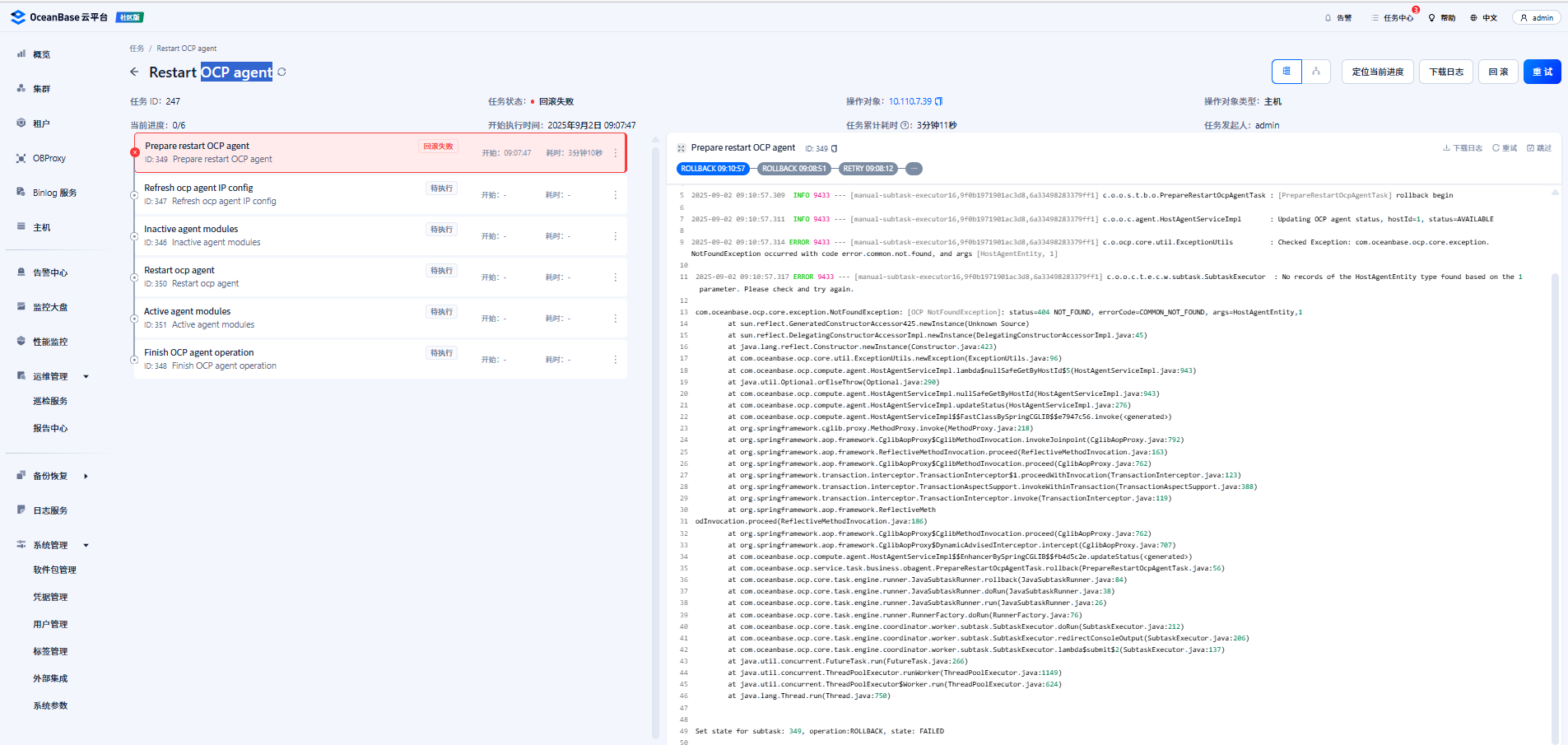
Task: Click the language globe icon
Action: (x=1473, y=17)
